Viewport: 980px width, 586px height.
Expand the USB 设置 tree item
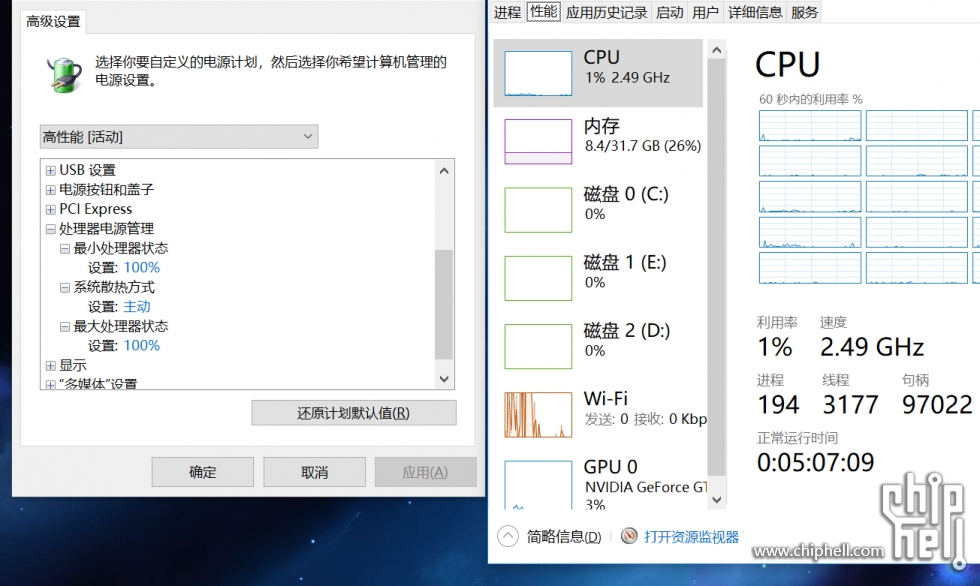pos(50,169)
